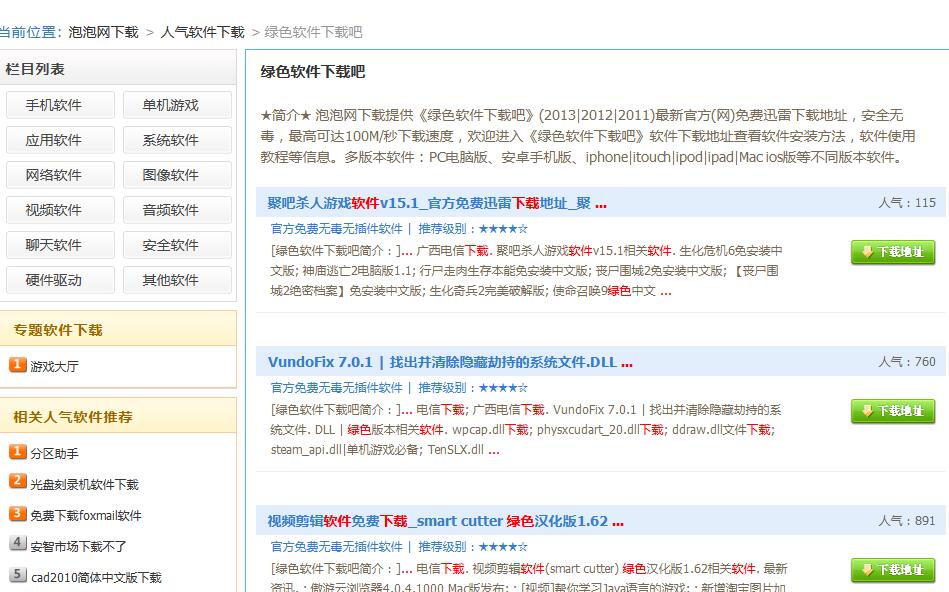Choose the 聊天软件 category
The image size is (949, 592).
pos(60,246)
